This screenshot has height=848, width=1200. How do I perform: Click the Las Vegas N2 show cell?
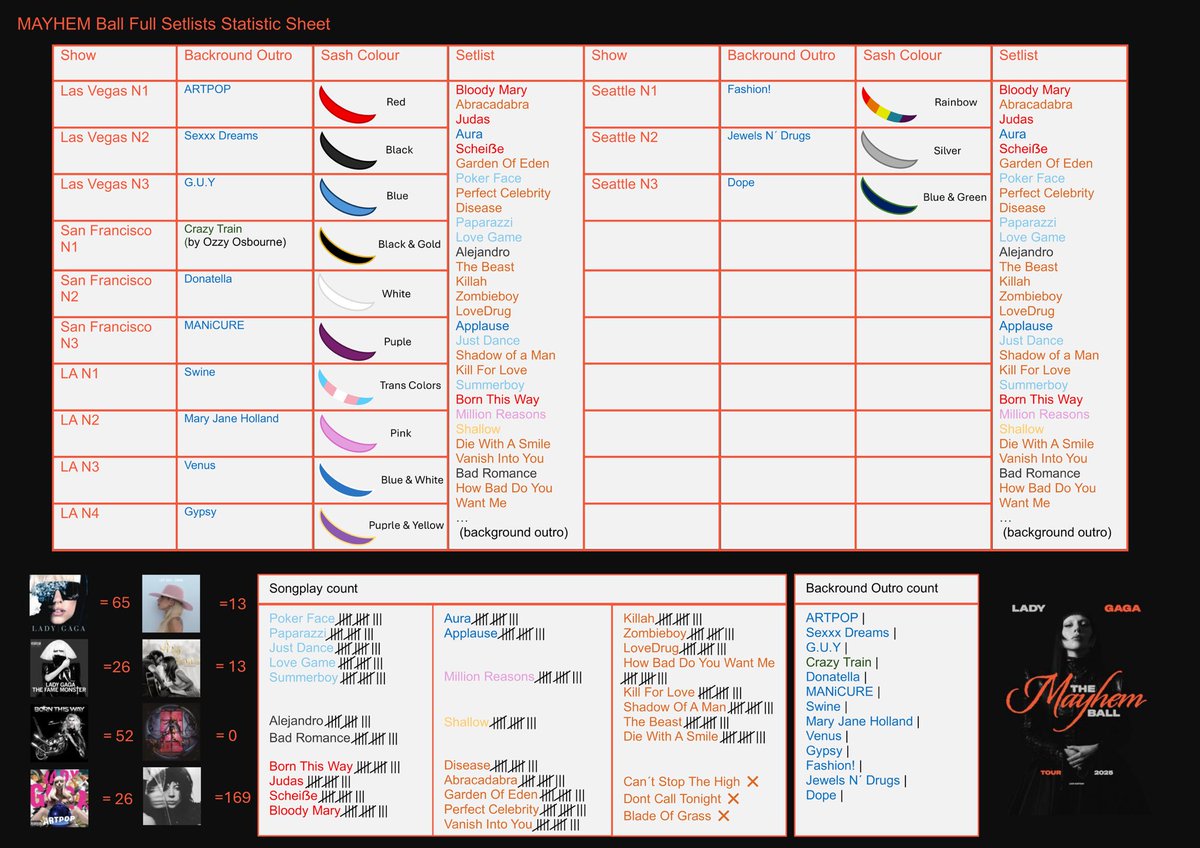coord(115,151)
